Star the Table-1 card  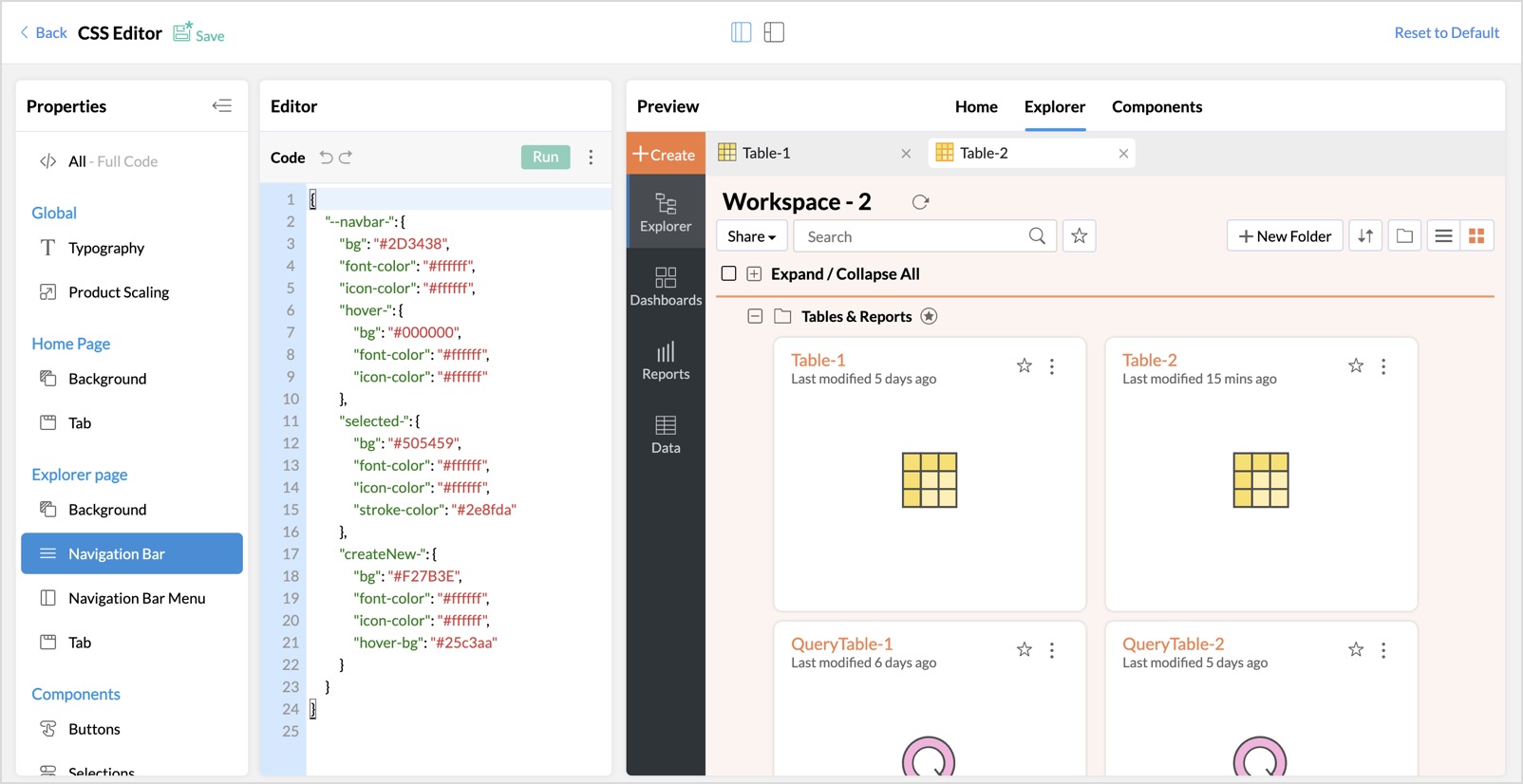coord(1025,366)
